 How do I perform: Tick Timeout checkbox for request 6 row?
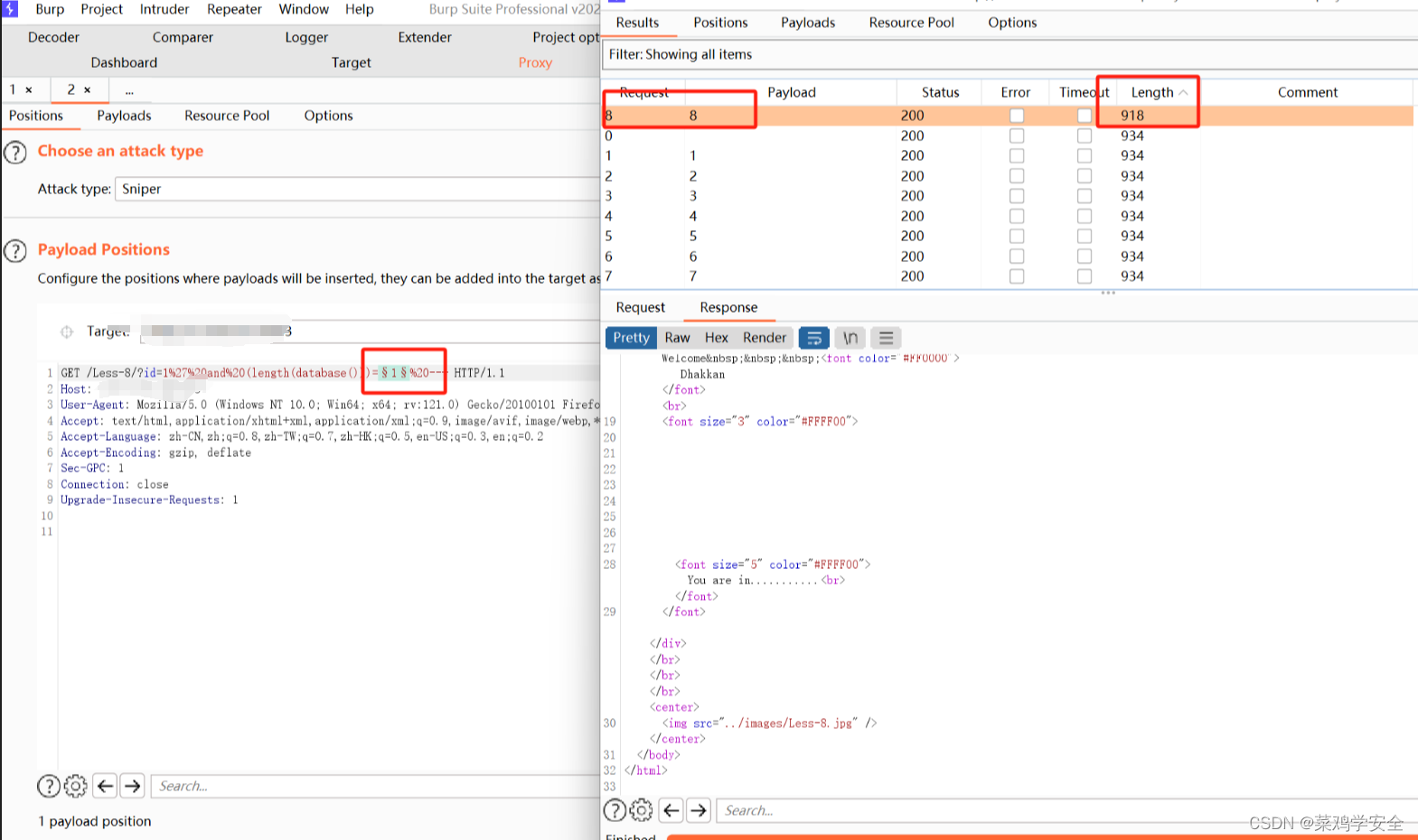1085,257
